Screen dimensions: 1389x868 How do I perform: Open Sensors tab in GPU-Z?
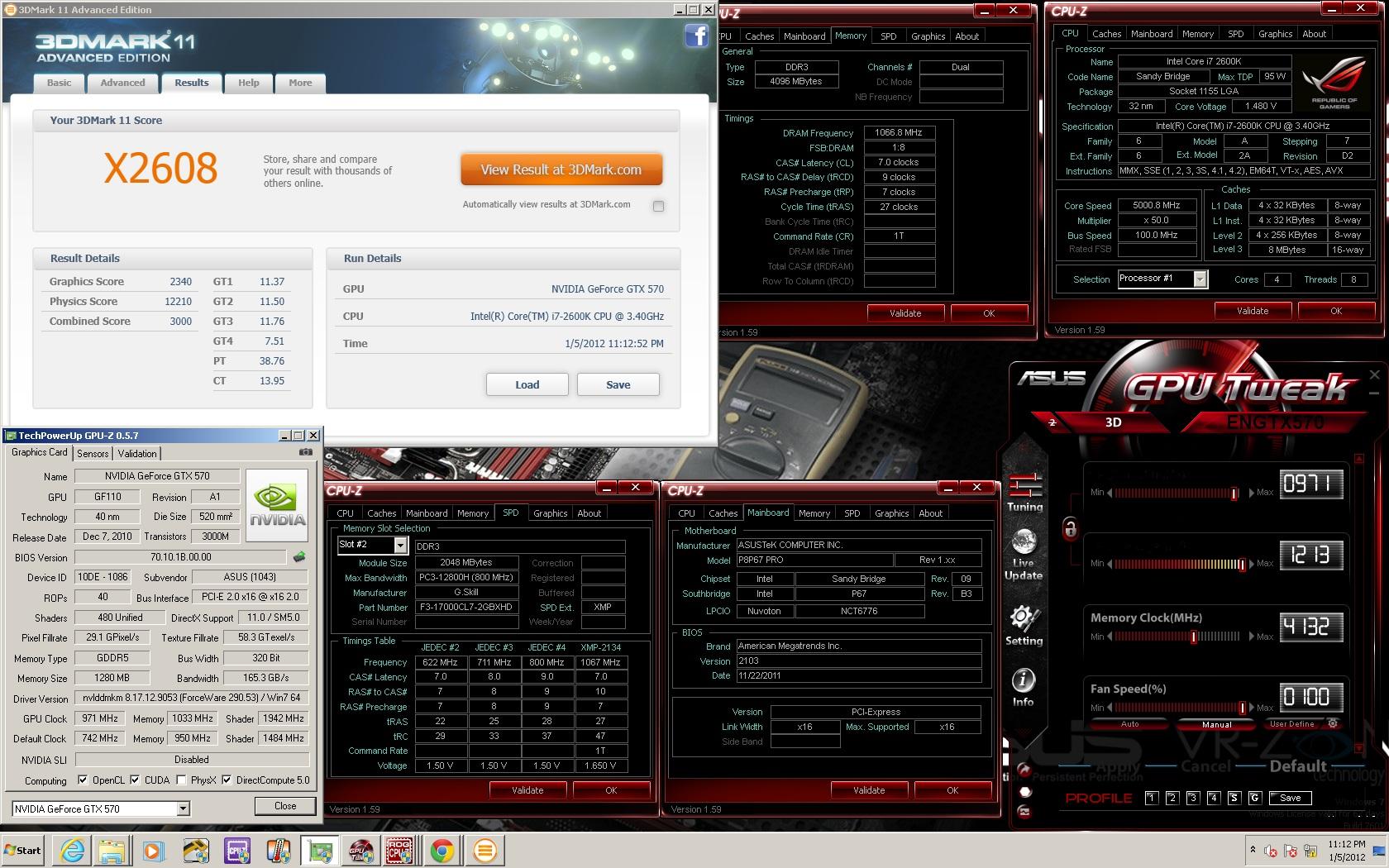click(93, 453)
